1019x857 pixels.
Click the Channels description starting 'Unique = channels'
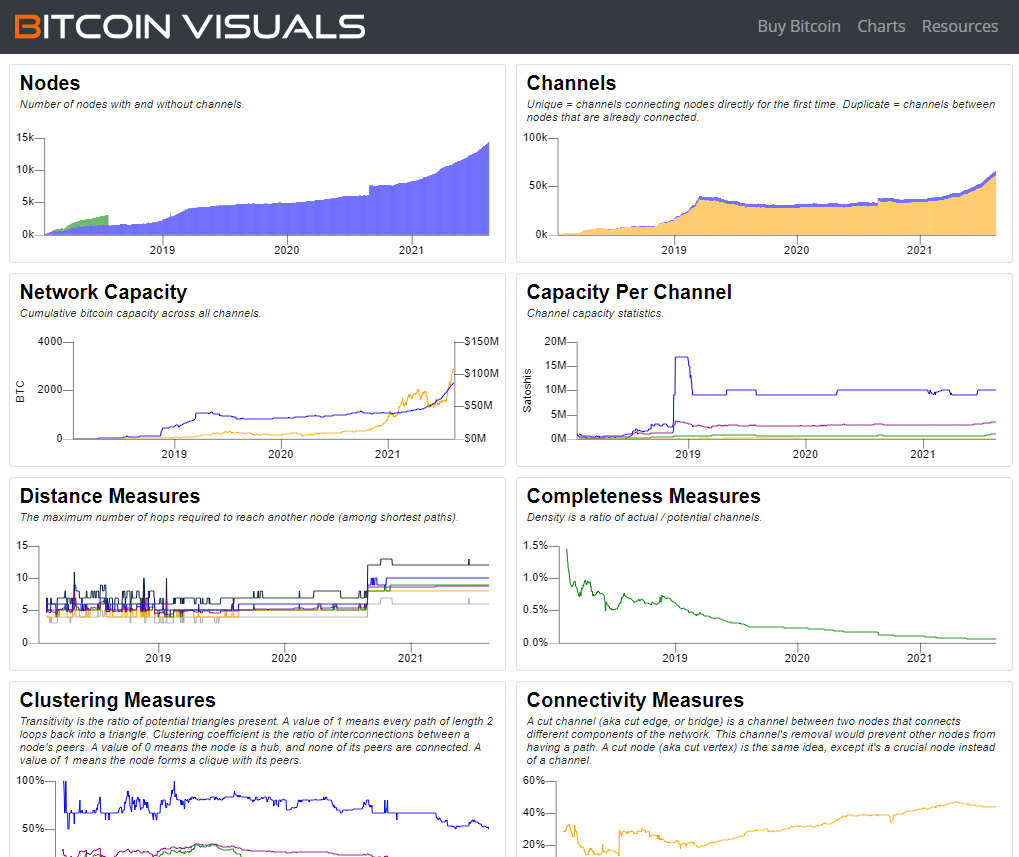tap(761, 111)
